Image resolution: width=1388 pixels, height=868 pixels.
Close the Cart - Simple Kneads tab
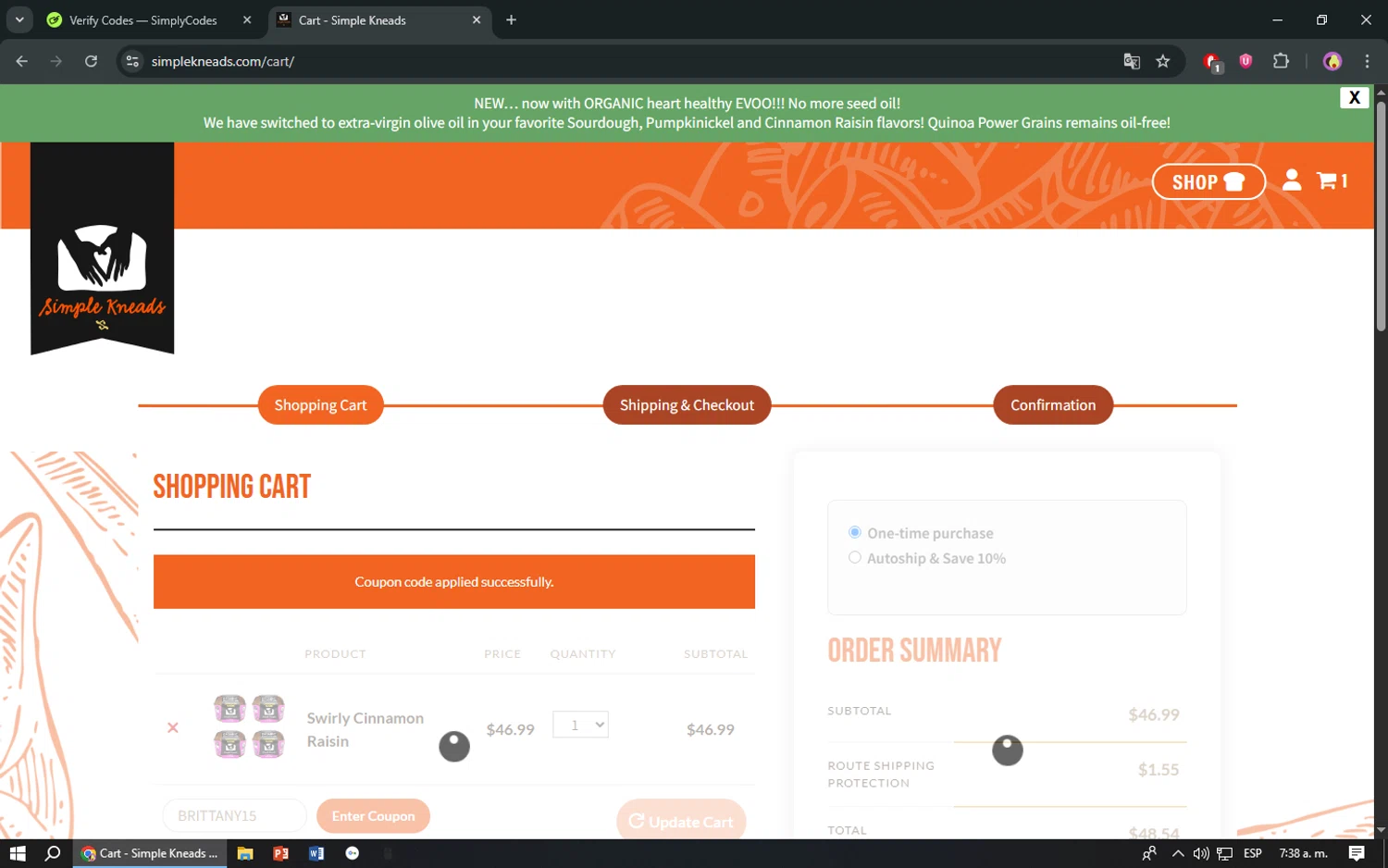click(477, 19)
